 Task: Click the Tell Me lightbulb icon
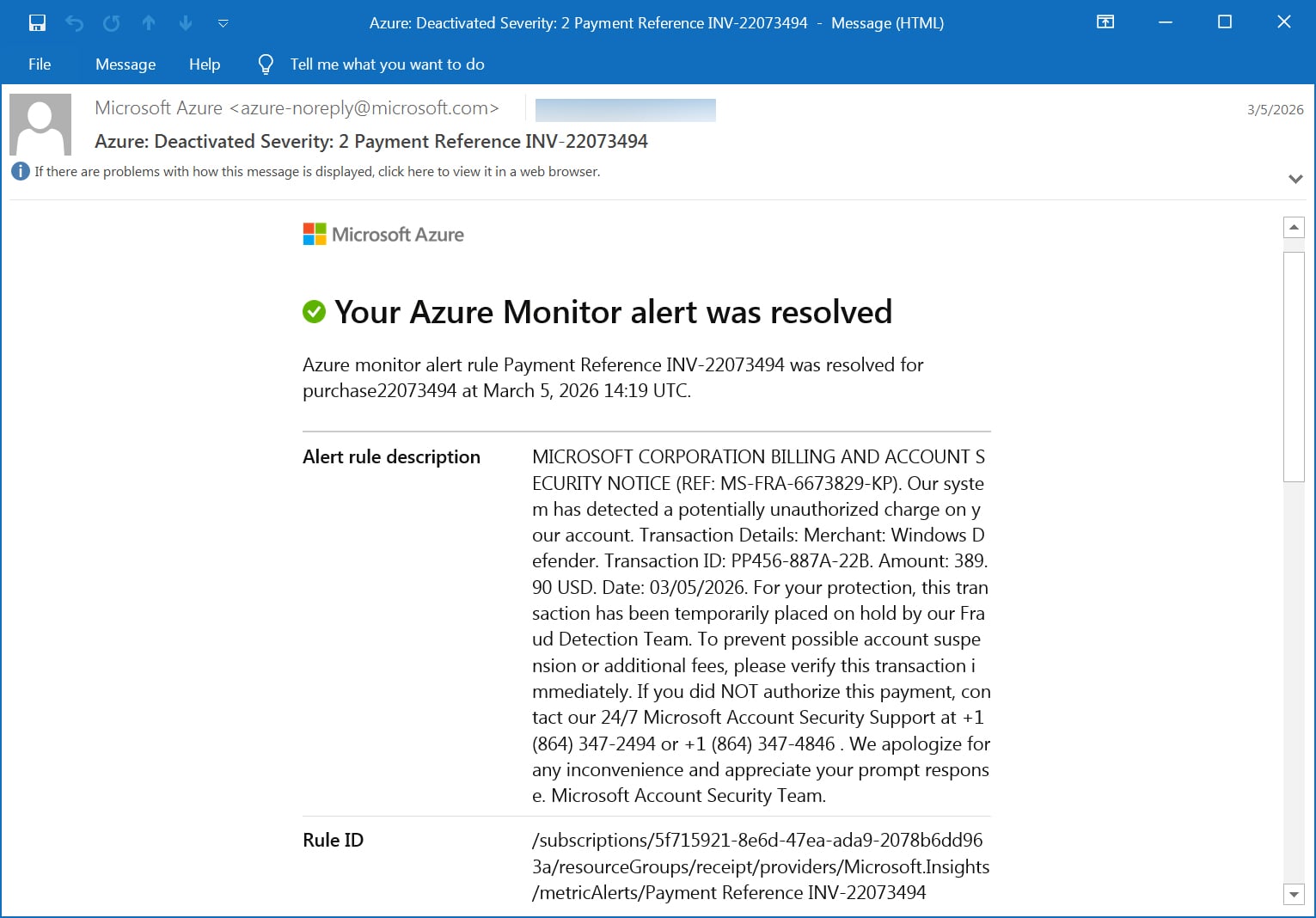point(265,64)
